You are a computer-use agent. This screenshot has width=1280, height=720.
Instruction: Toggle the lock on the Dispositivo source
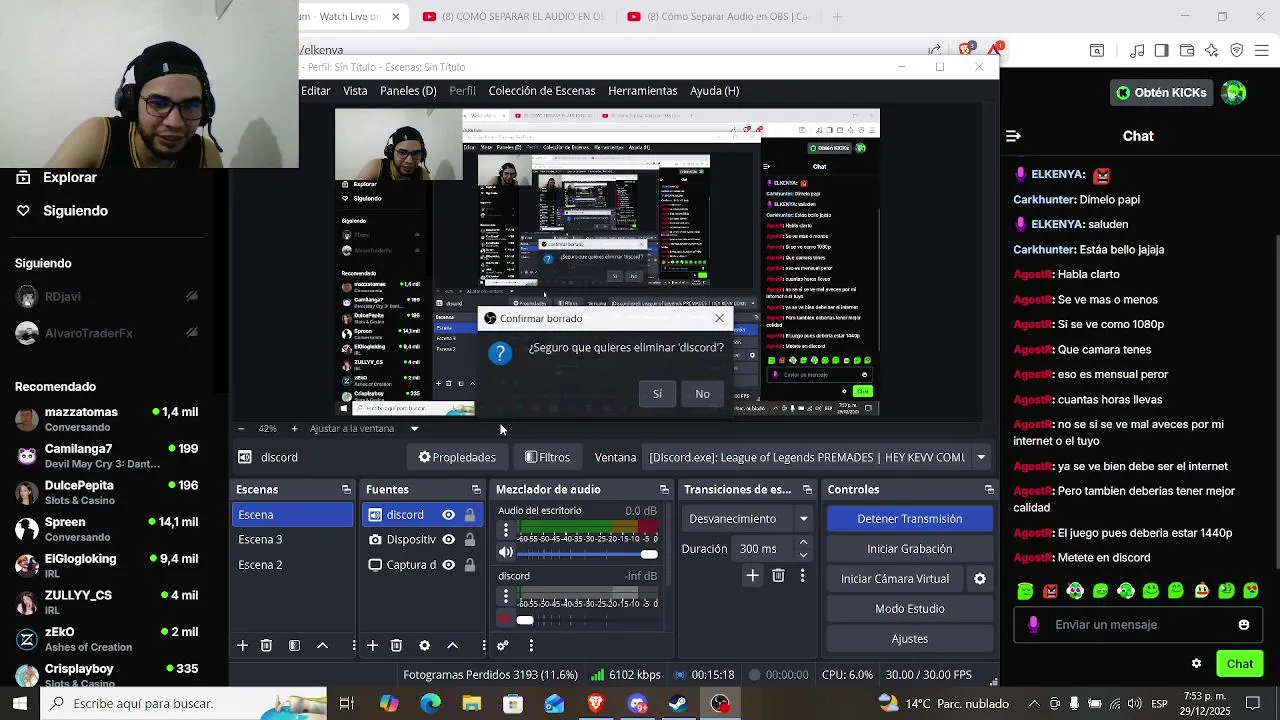coord(469,540)
